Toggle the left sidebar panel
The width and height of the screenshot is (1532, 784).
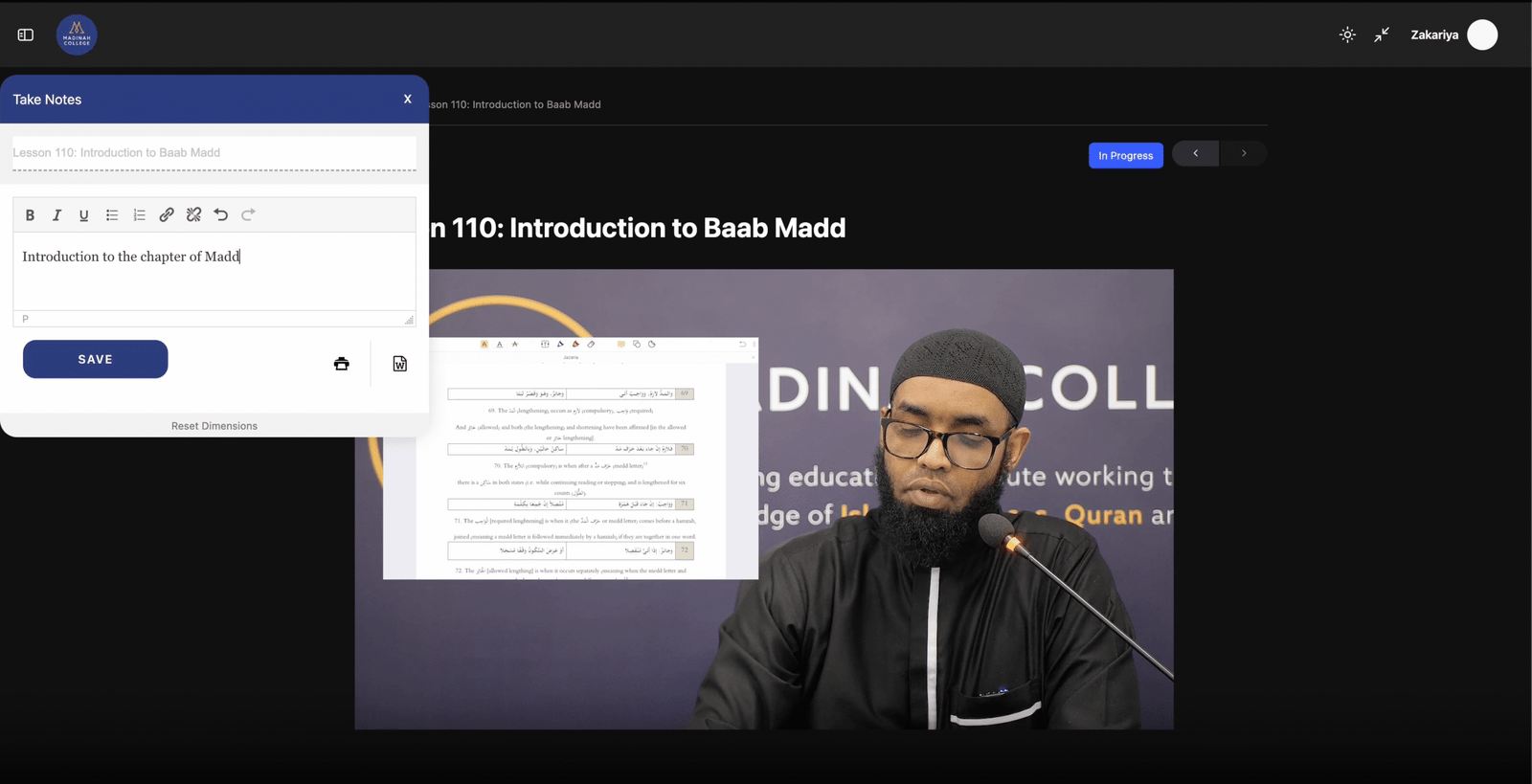pyautogui.click(x=26, y=35)
